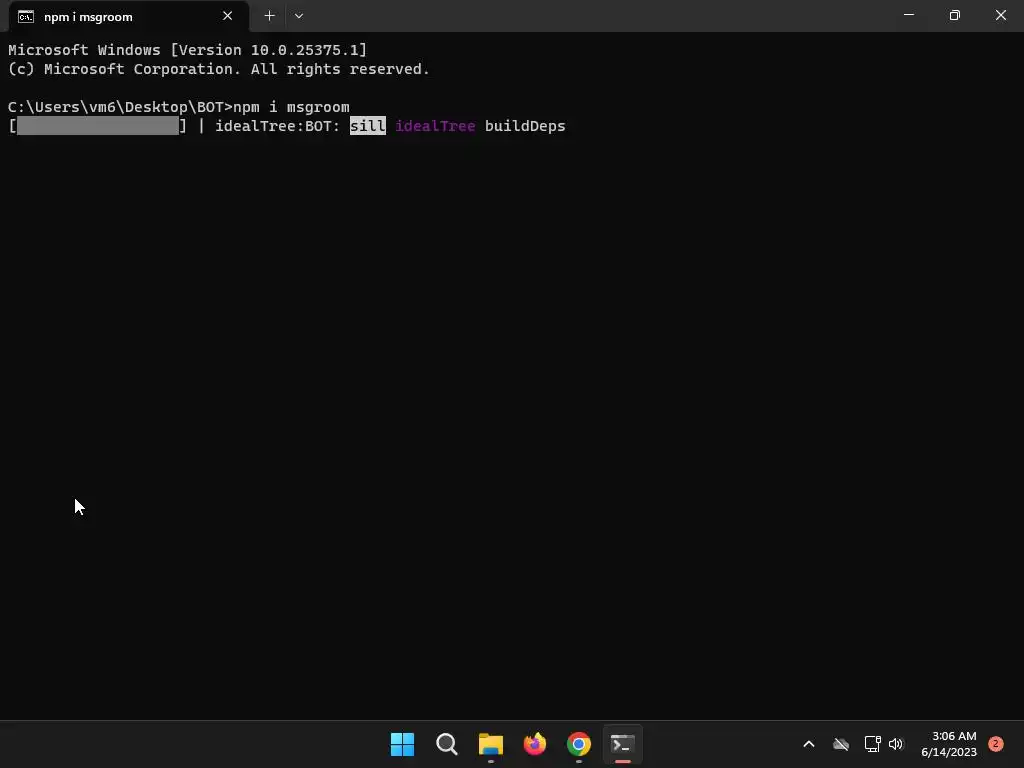Open the Windows Start menu

(x=402, y=744)
